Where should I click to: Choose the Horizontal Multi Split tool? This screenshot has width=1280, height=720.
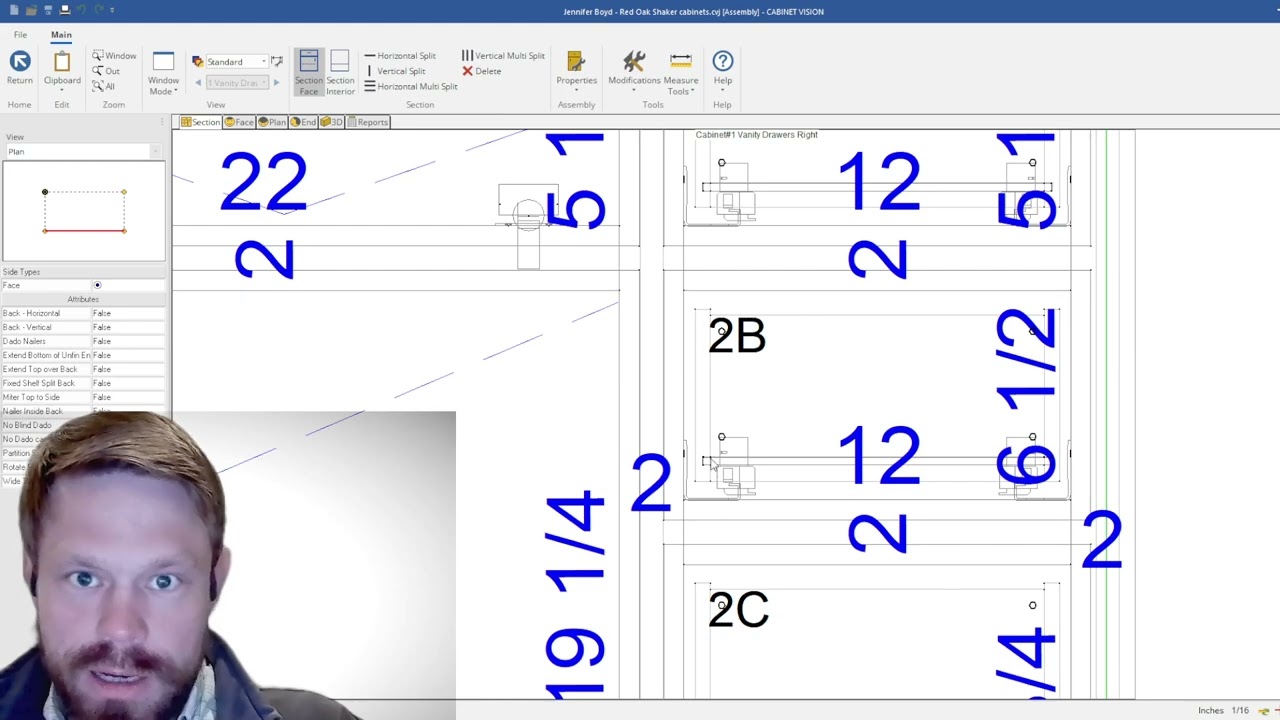(411, 86)
